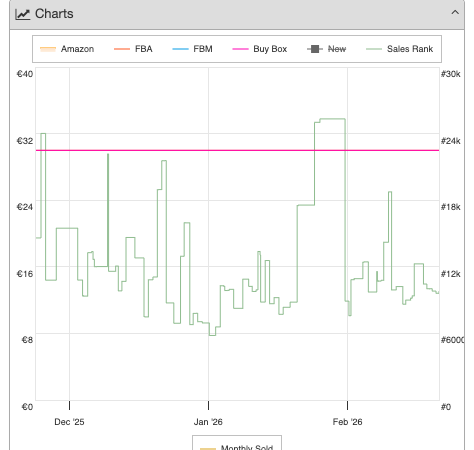The height and width of the screenshot is (450, 474).
Task: Click the Charts panel title
Action: coord(54,14)
